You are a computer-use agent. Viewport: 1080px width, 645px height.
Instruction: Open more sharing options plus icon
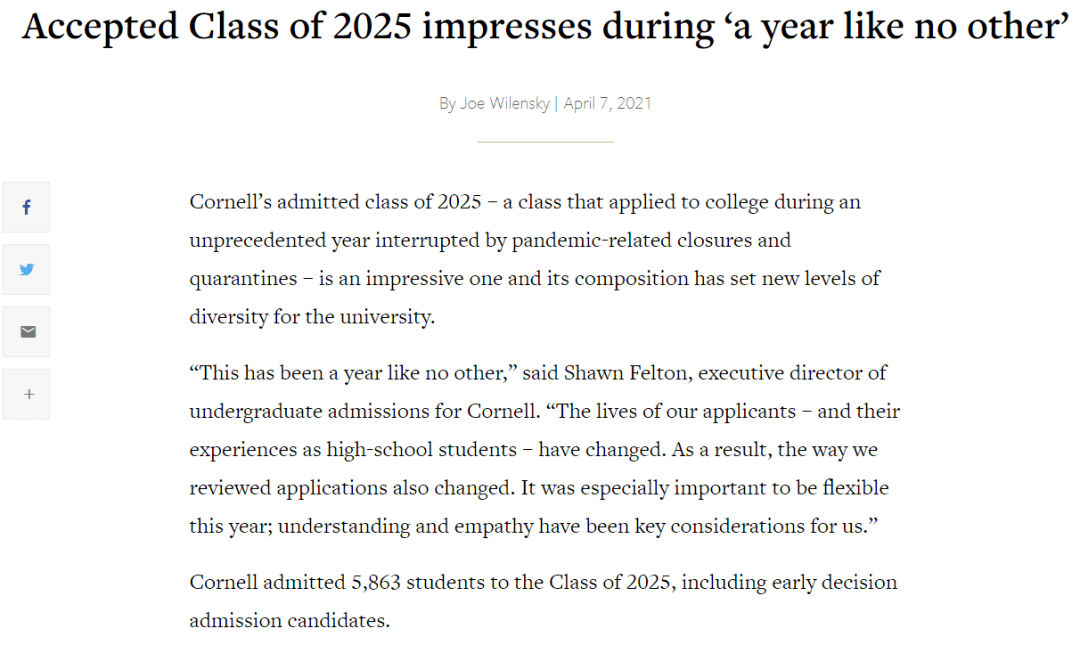[26, 394]
